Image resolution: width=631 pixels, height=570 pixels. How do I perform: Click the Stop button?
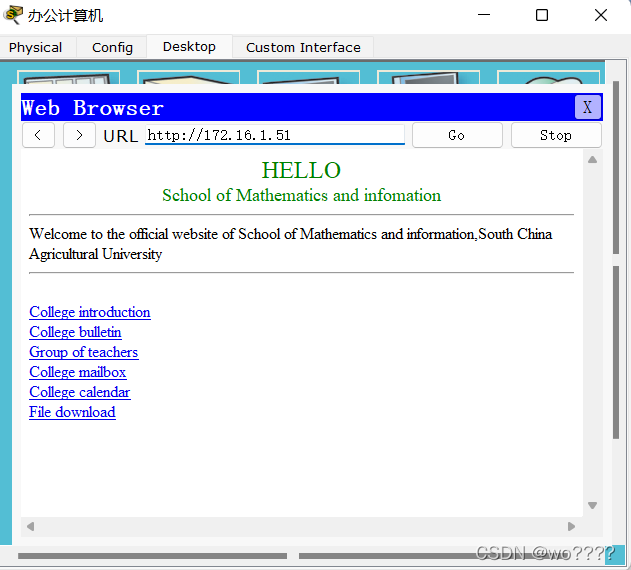[556, 135]
